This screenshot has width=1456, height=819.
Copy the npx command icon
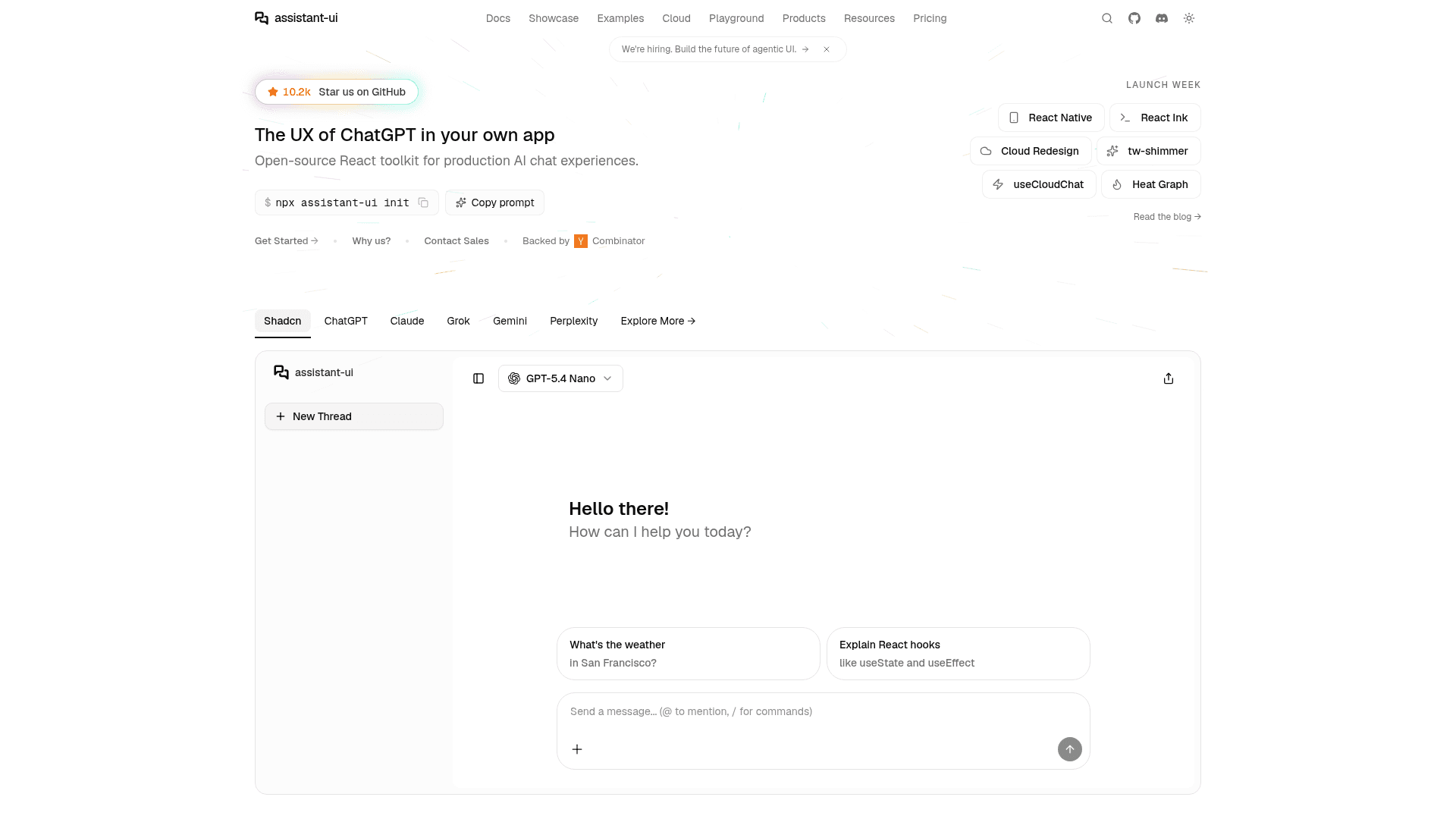[x=423, y=202]
